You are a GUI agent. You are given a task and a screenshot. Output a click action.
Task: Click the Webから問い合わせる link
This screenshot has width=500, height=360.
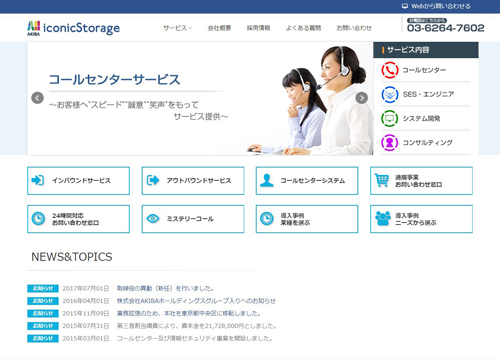point(441,6)
